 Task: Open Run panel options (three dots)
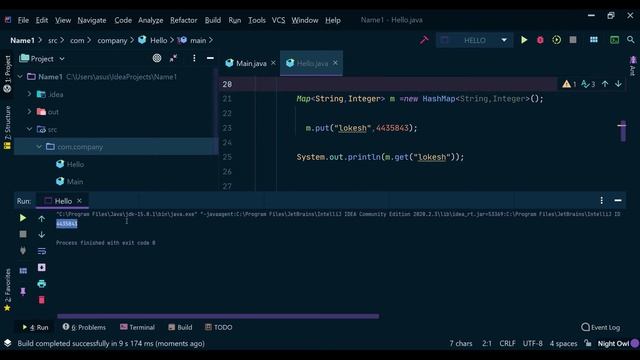pyautogui.click(x=601, y=200)
